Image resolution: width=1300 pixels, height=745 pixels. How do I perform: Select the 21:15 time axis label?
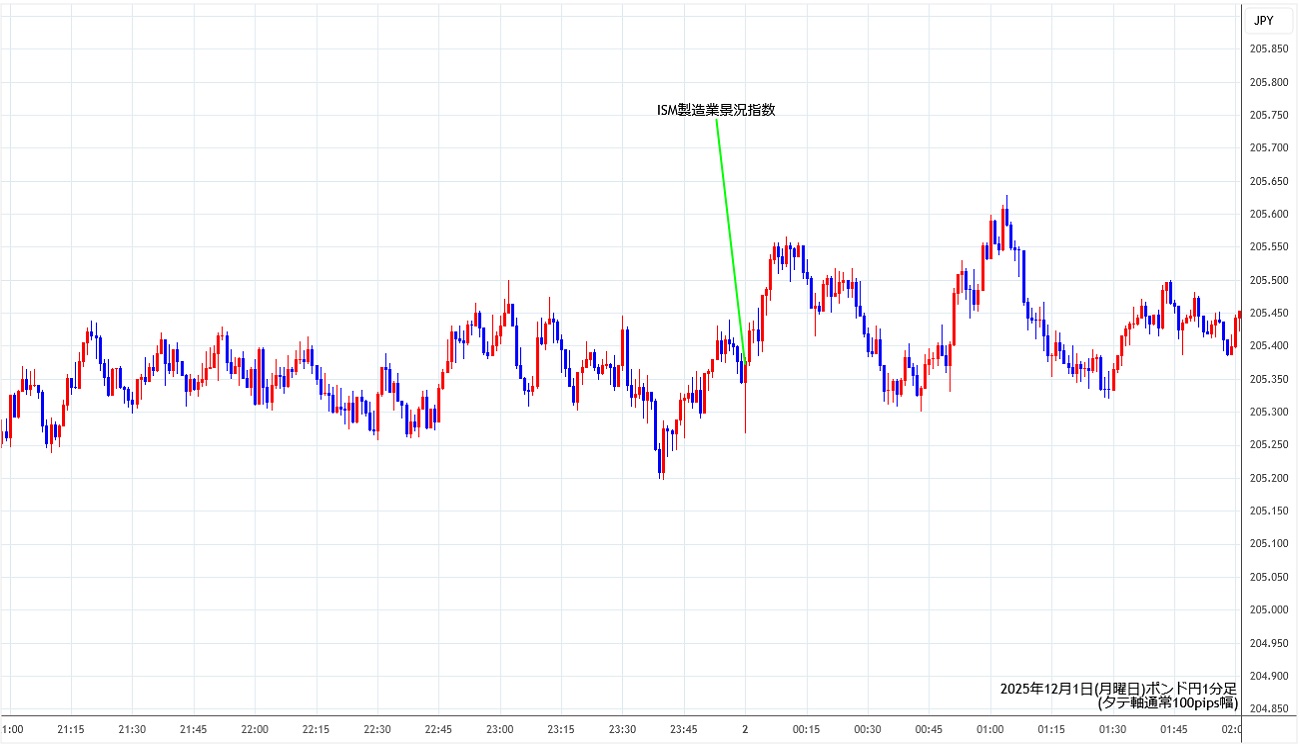pyautogui.click(x=72, y=730)
